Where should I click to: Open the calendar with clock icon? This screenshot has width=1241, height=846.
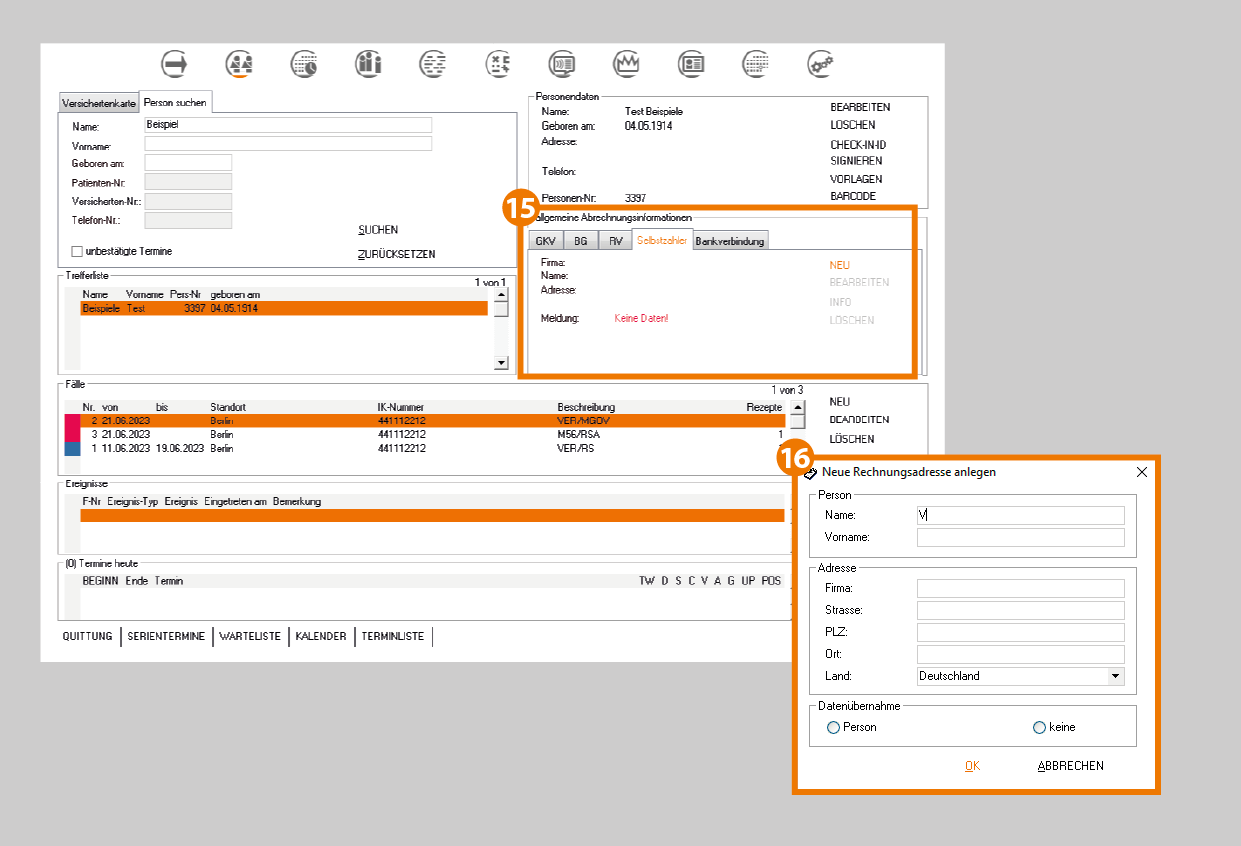coord(304,64)
